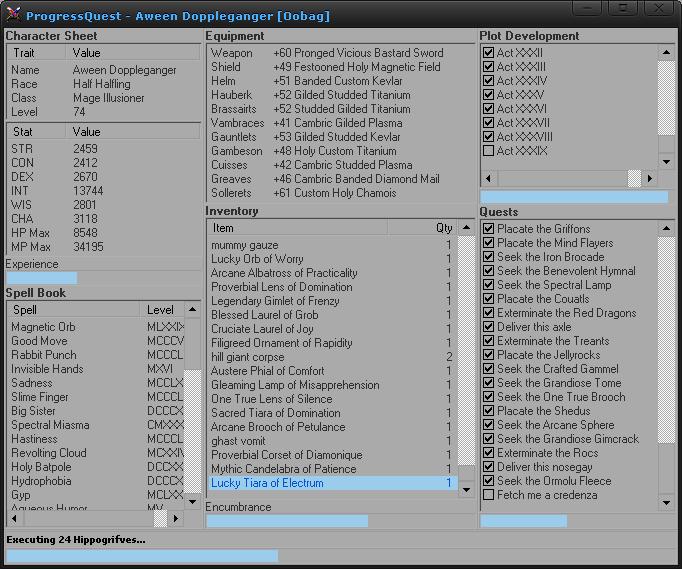Screen dimensions: 682x569
Task: Close the ProgressQuest window
Action: click(659, 8)
